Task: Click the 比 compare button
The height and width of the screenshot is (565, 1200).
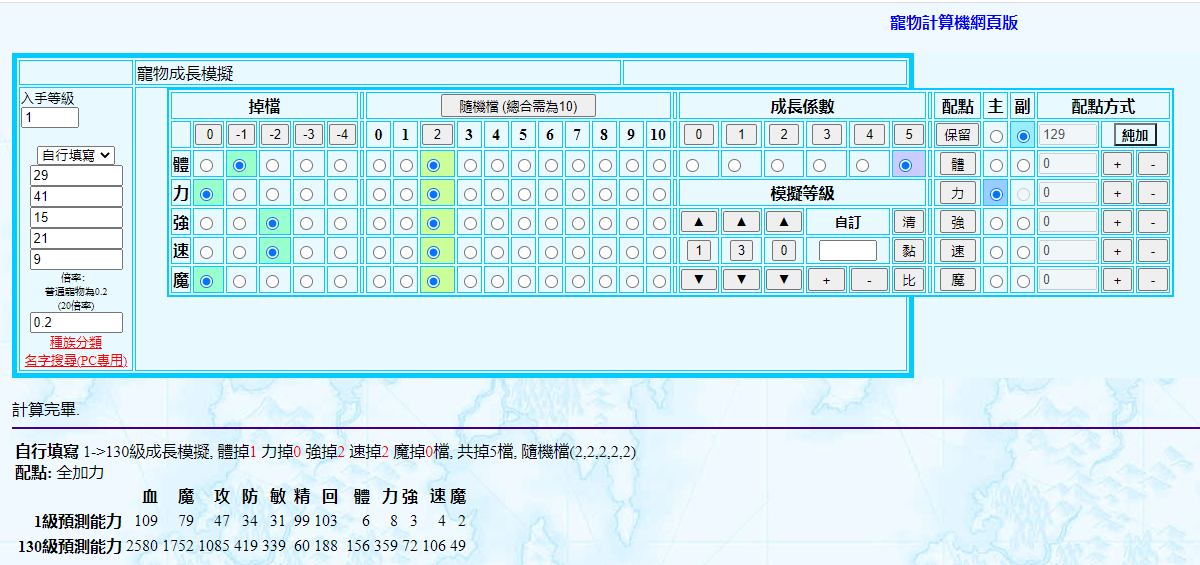Action: click(x=909, y=280)
